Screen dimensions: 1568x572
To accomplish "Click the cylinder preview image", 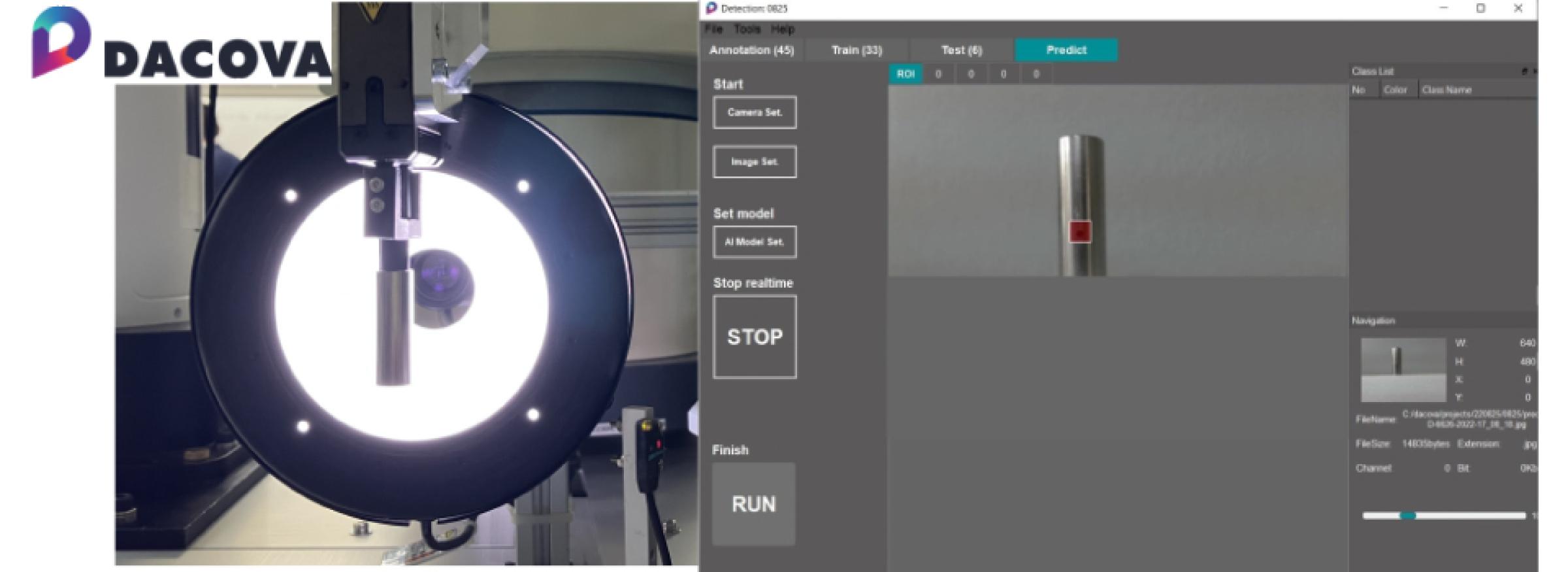I will click(x=1118, y=181).
